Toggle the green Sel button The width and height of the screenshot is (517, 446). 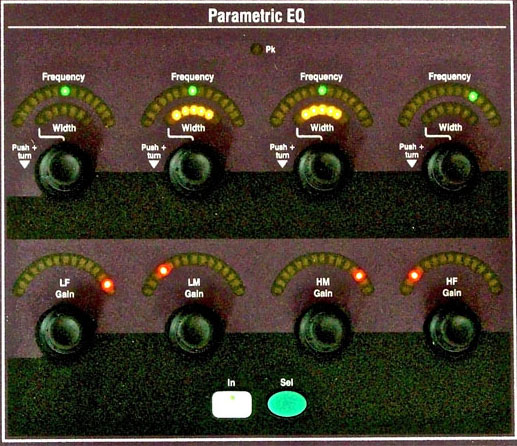[x=287, y=404]
